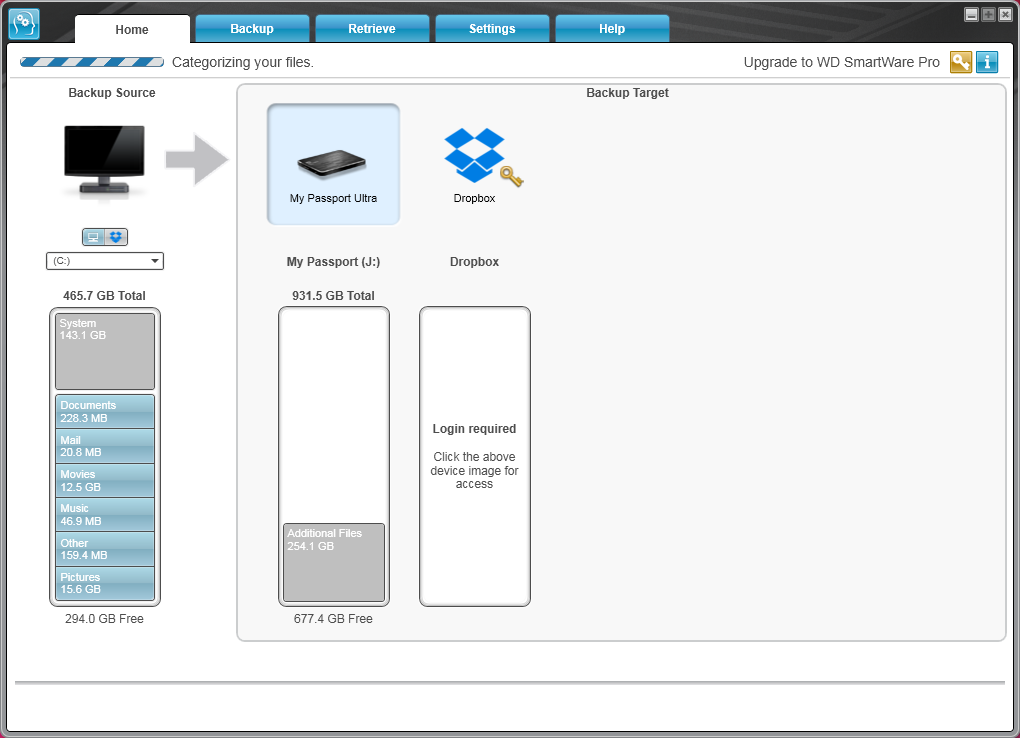Select the Mail 20.8 MB category

[x=105, y=446]
